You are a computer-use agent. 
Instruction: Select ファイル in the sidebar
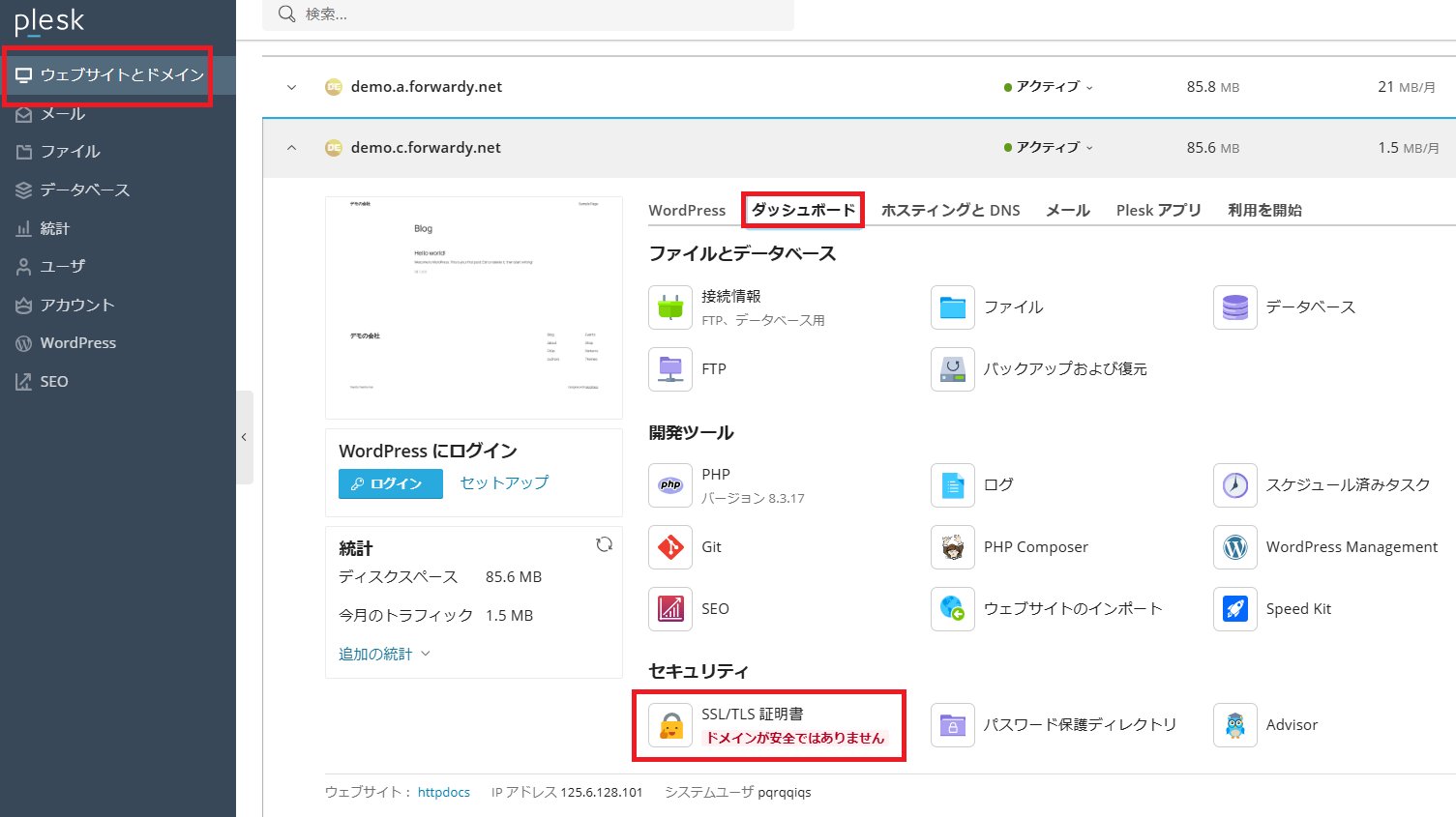[118, 152]
